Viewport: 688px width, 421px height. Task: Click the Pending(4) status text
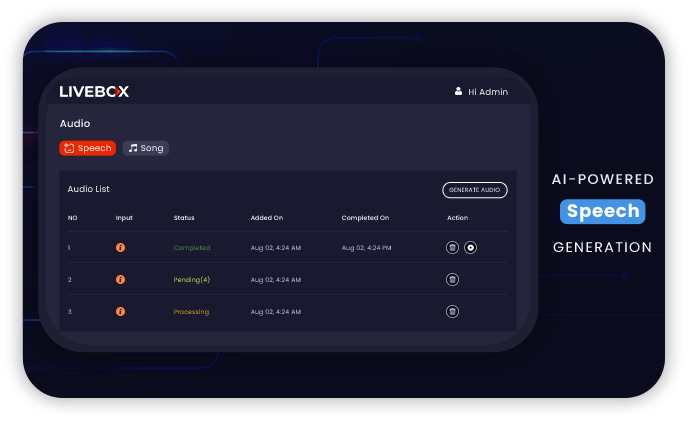[193, 279]
